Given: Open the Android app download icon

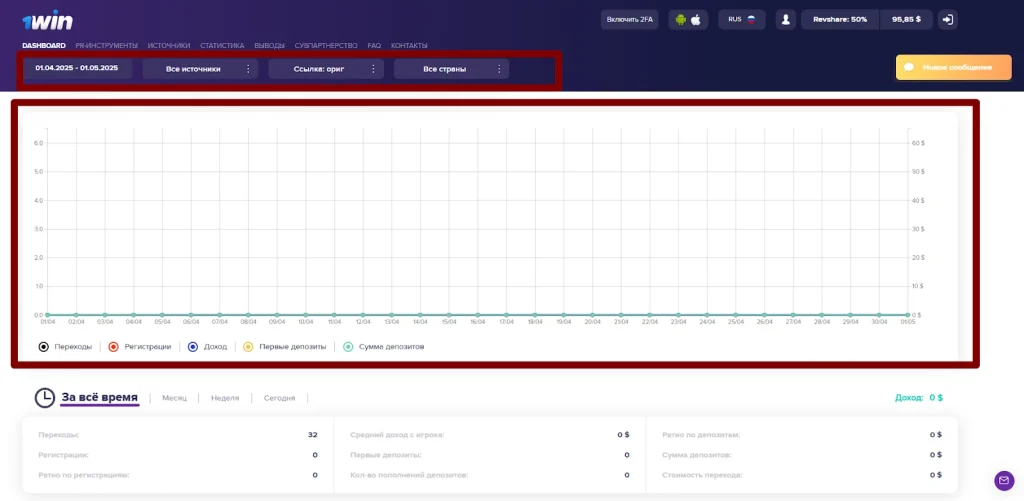Looking at the screenshot, I should tap(681, 20).
